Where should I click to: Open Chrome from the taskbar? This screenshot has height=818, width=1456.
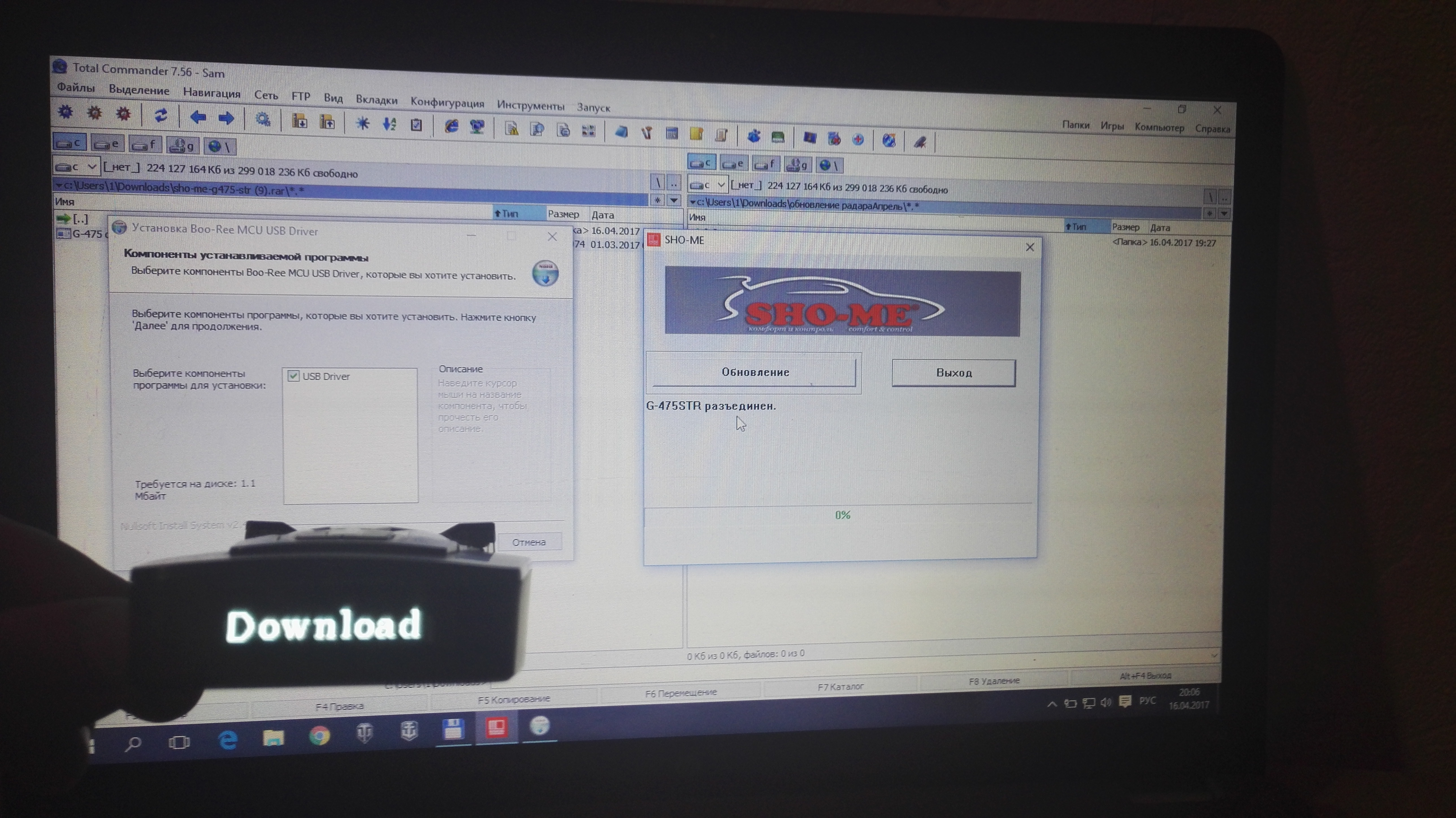[x=319, y=736]
